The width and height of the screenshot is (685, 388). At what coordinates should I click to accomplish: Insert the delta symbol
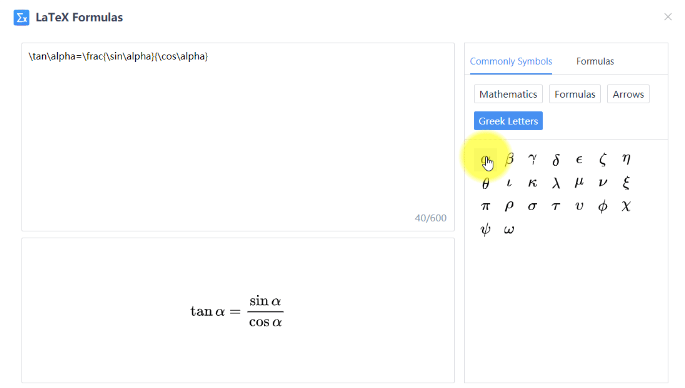pyautogui.click(x=556, y=159)
